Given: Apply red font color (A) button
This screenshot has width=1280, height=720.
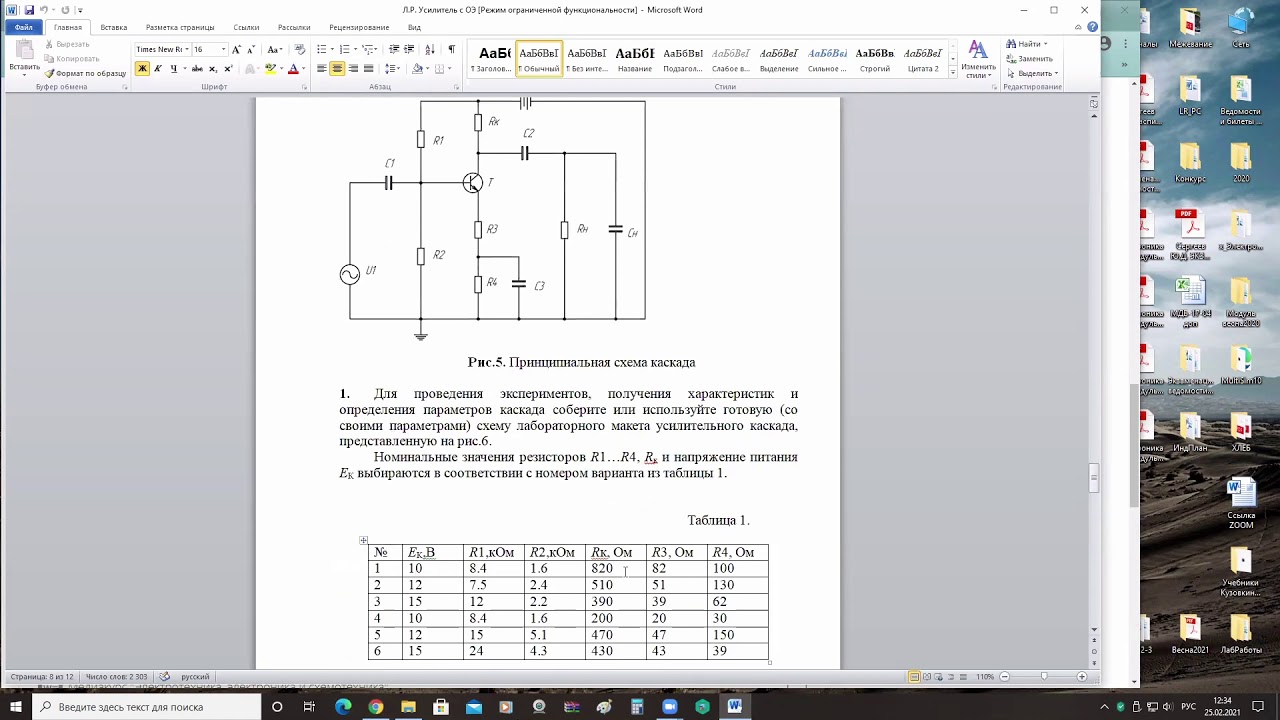Looking at the screenshot, I should click(x=293, y=68).
